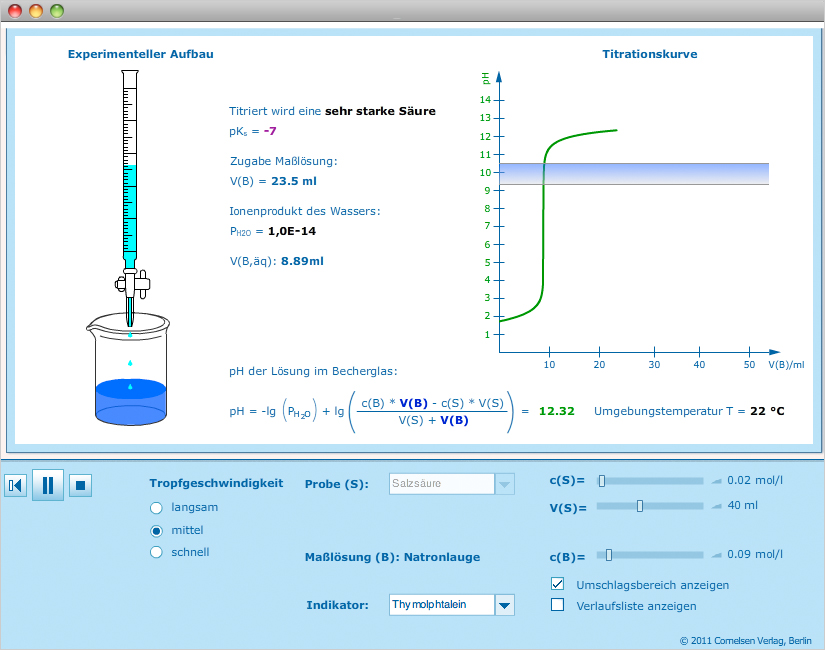Click the triangle icon beside the V(S) slider

(x=716, y=506)
